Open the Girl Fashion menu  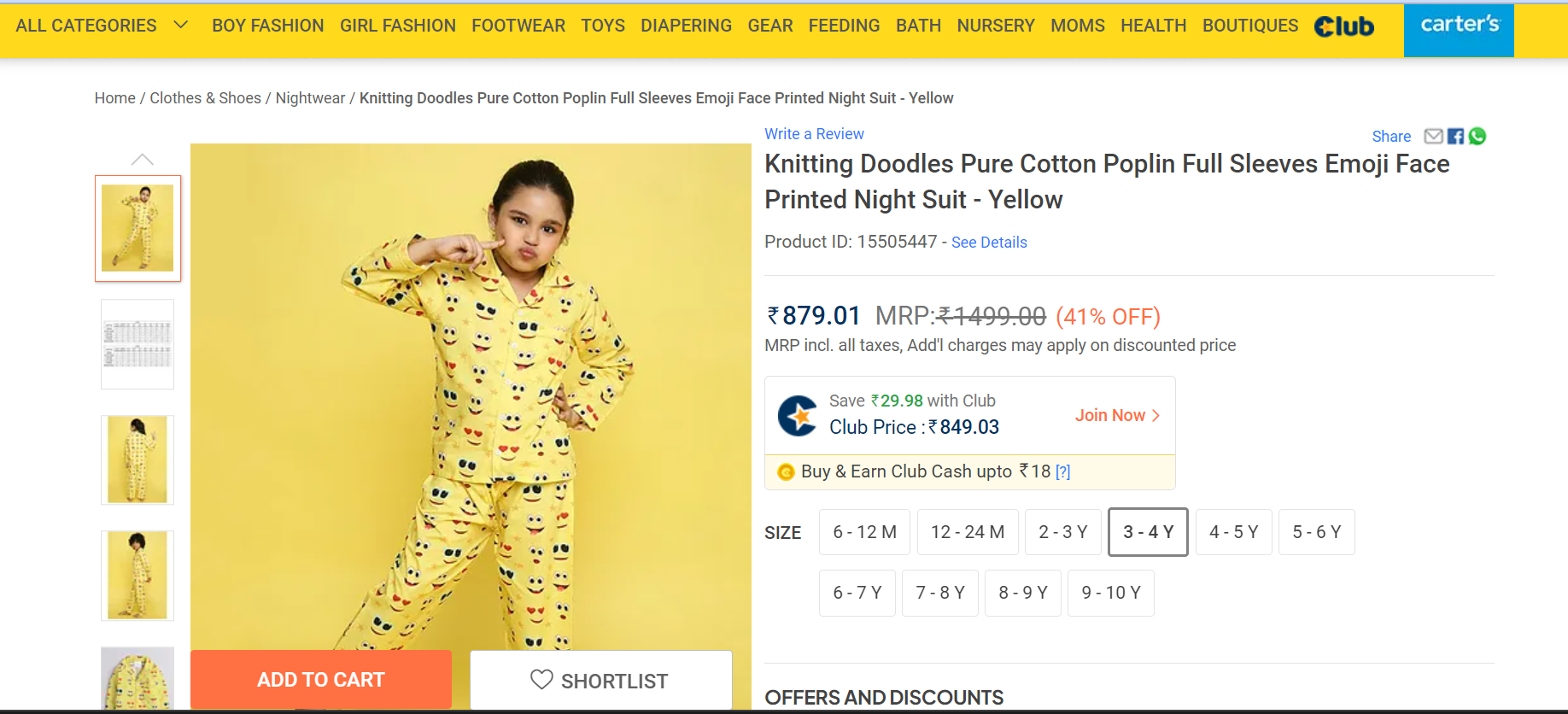click(398, 26)
